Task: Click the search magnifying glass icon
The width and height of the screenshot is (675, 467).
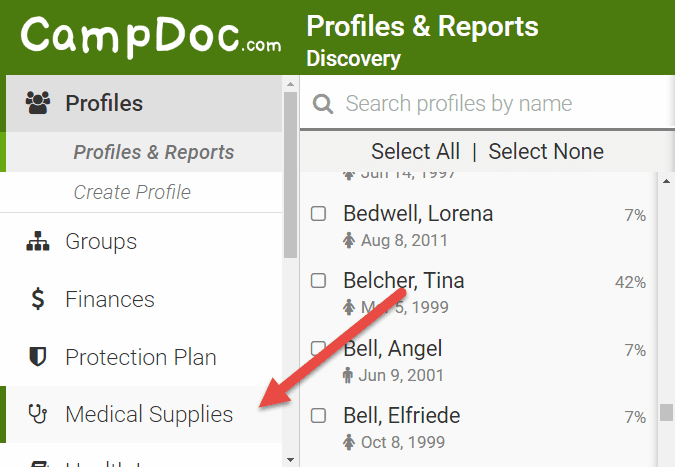Action: (x=323, y=104)
